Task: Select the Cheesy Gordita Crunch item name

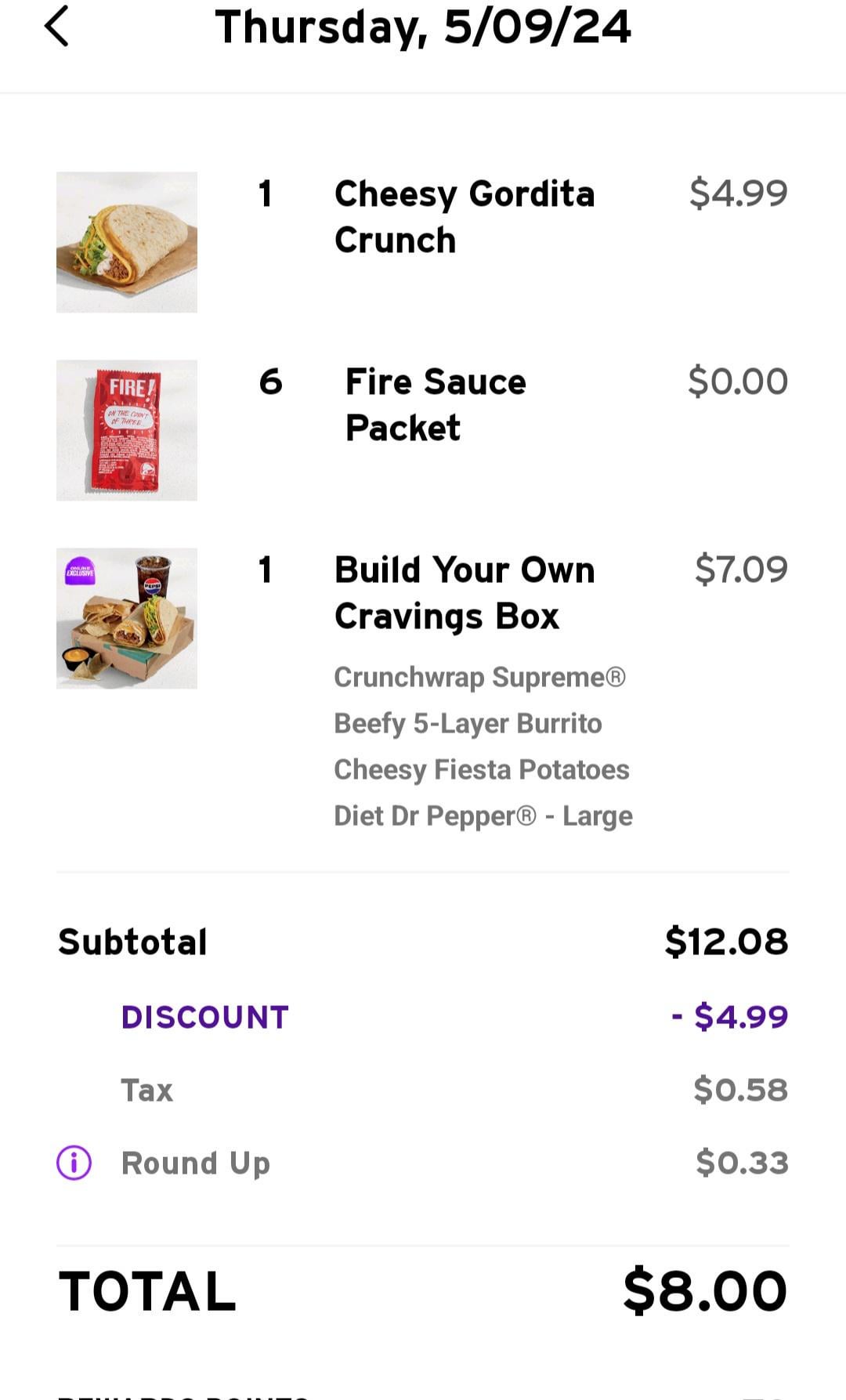Action: 465,216
